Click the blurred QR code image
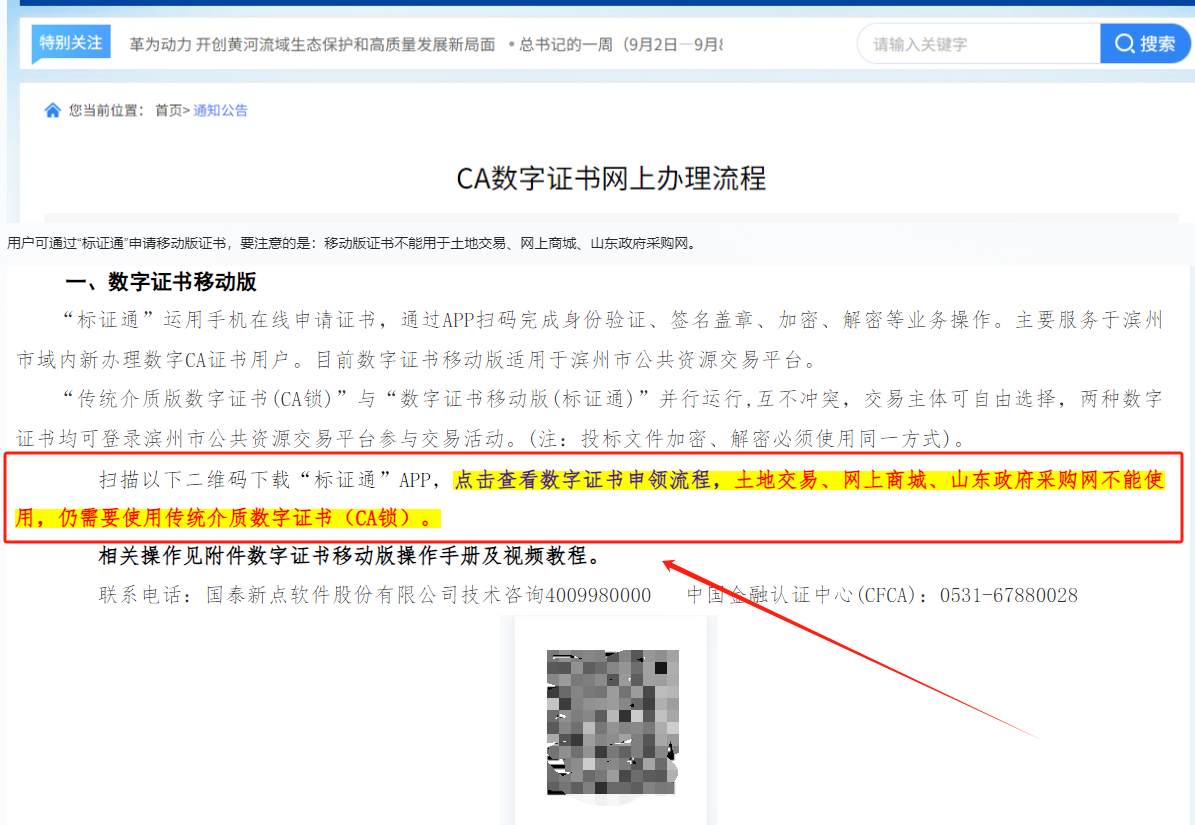Image resolution: width=1195 pixels, height=825 pixels. coord(612,722)
